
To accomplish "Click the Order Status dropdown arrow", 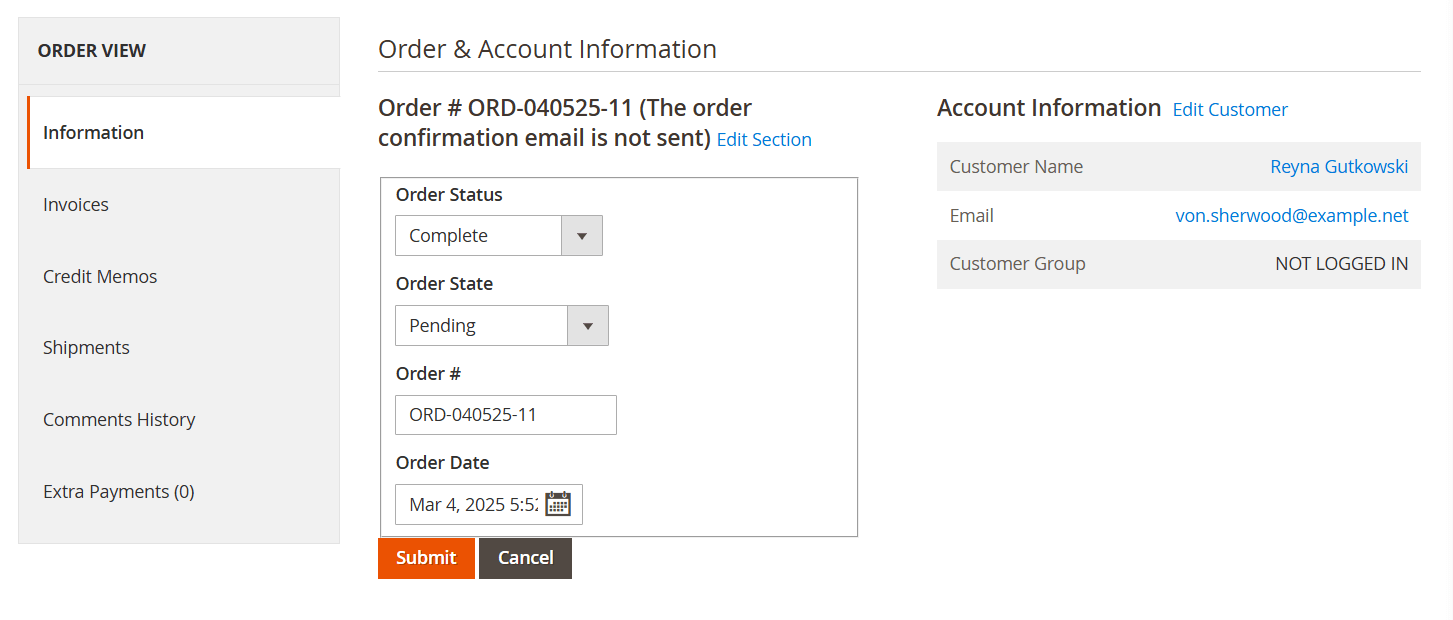I will coord(582,236).
